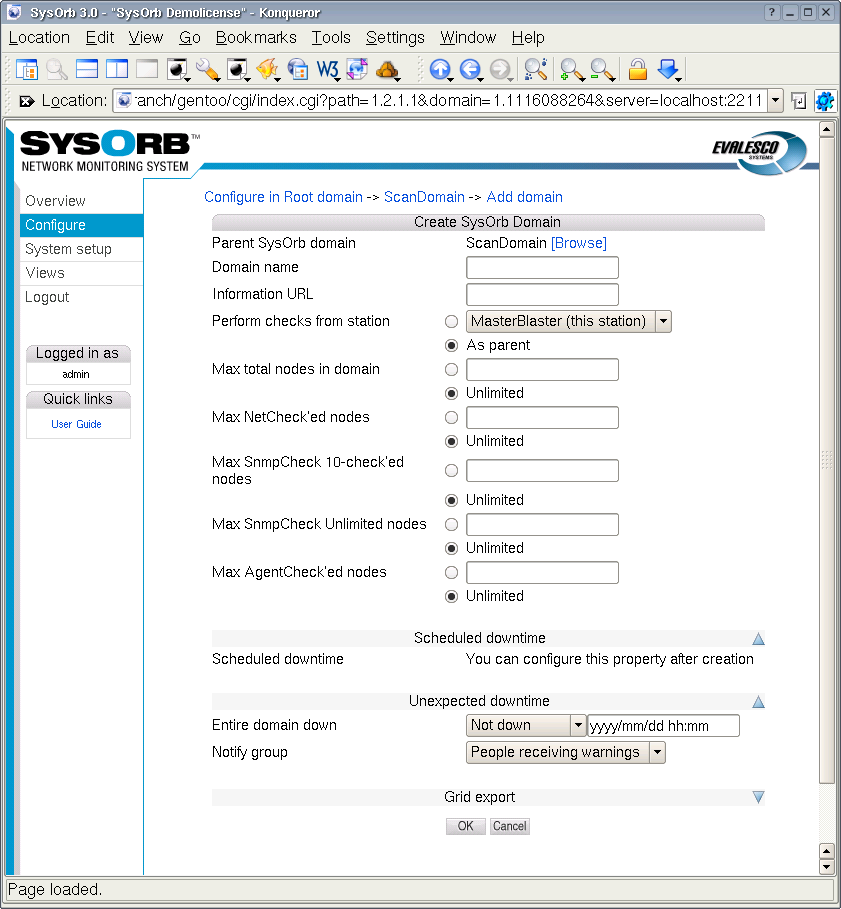
Task: Go back with the Back arrow
Action: tap(470, 70)
